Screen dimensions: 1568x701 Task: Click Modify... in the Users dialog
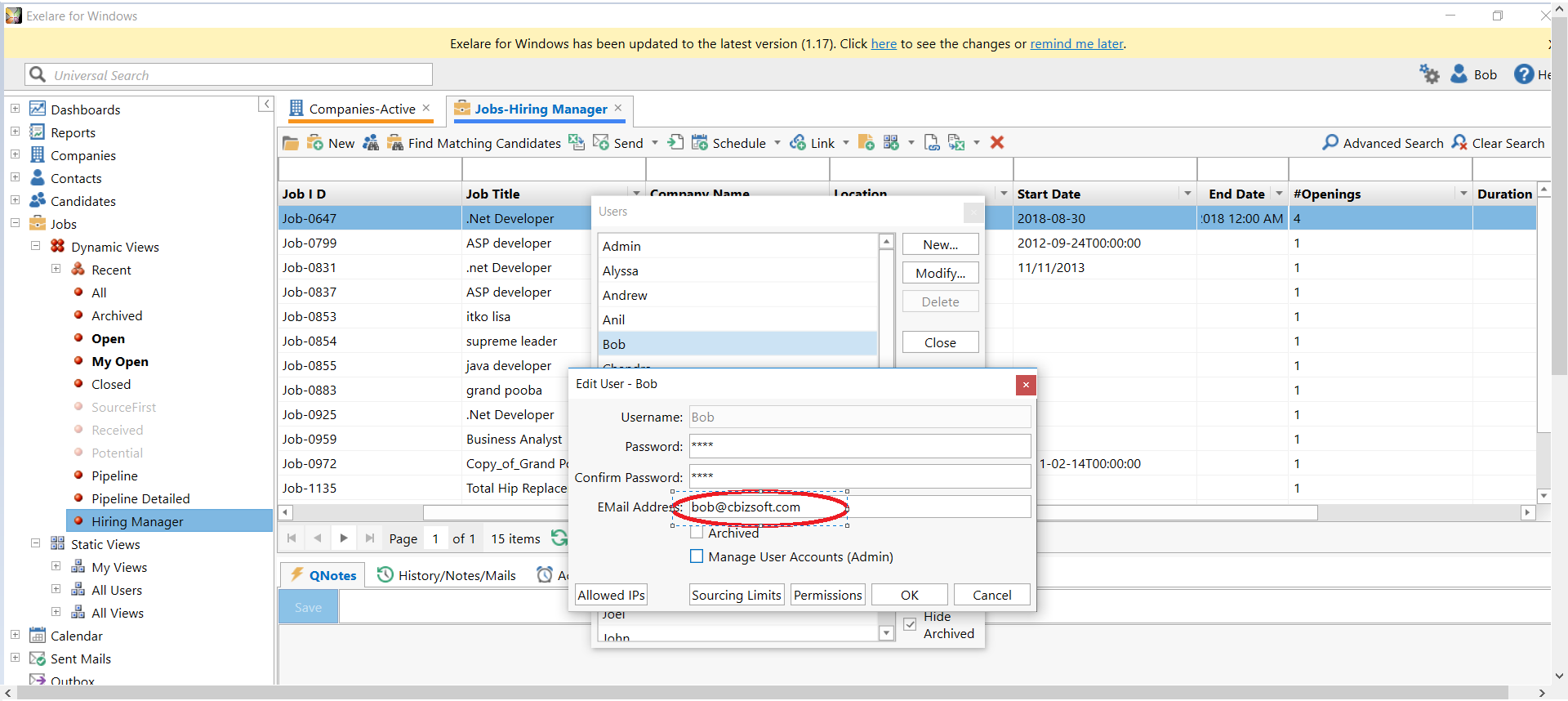click(x=940, y=273)
